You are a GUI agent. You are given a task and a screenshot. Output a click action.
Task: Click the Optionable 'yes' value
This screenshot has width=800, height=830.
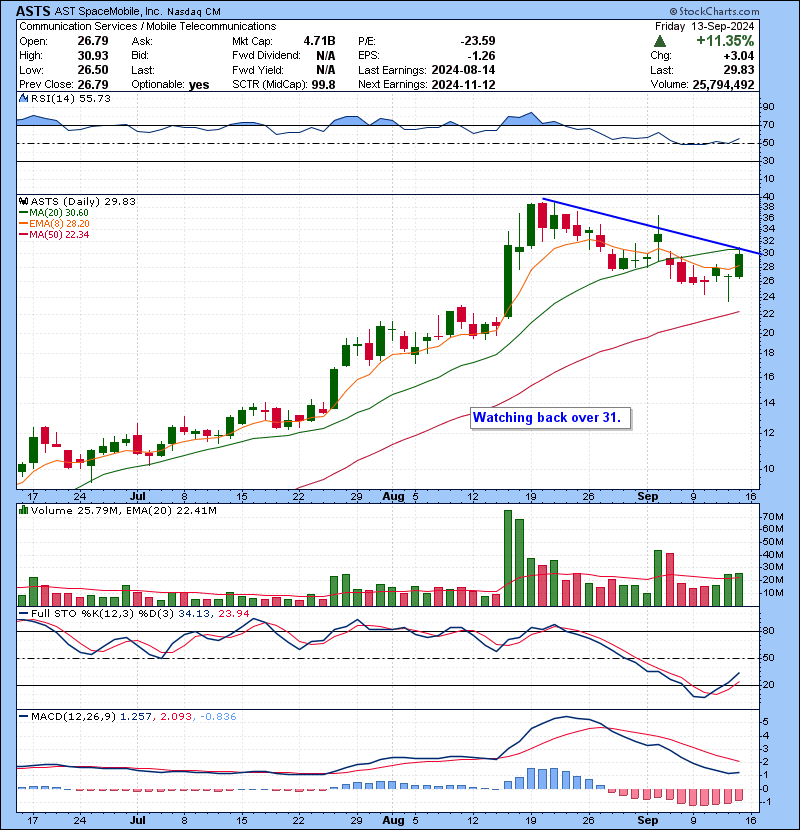point(199,85)
